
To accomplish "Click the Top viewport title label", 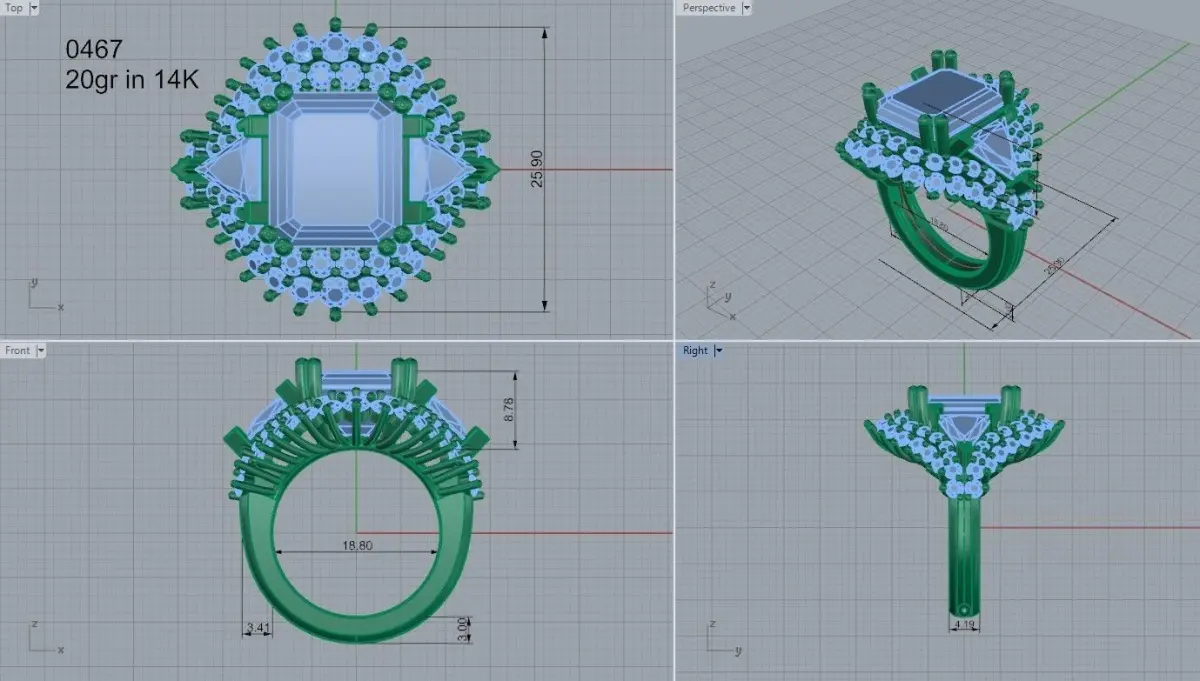I will [14, 7].
